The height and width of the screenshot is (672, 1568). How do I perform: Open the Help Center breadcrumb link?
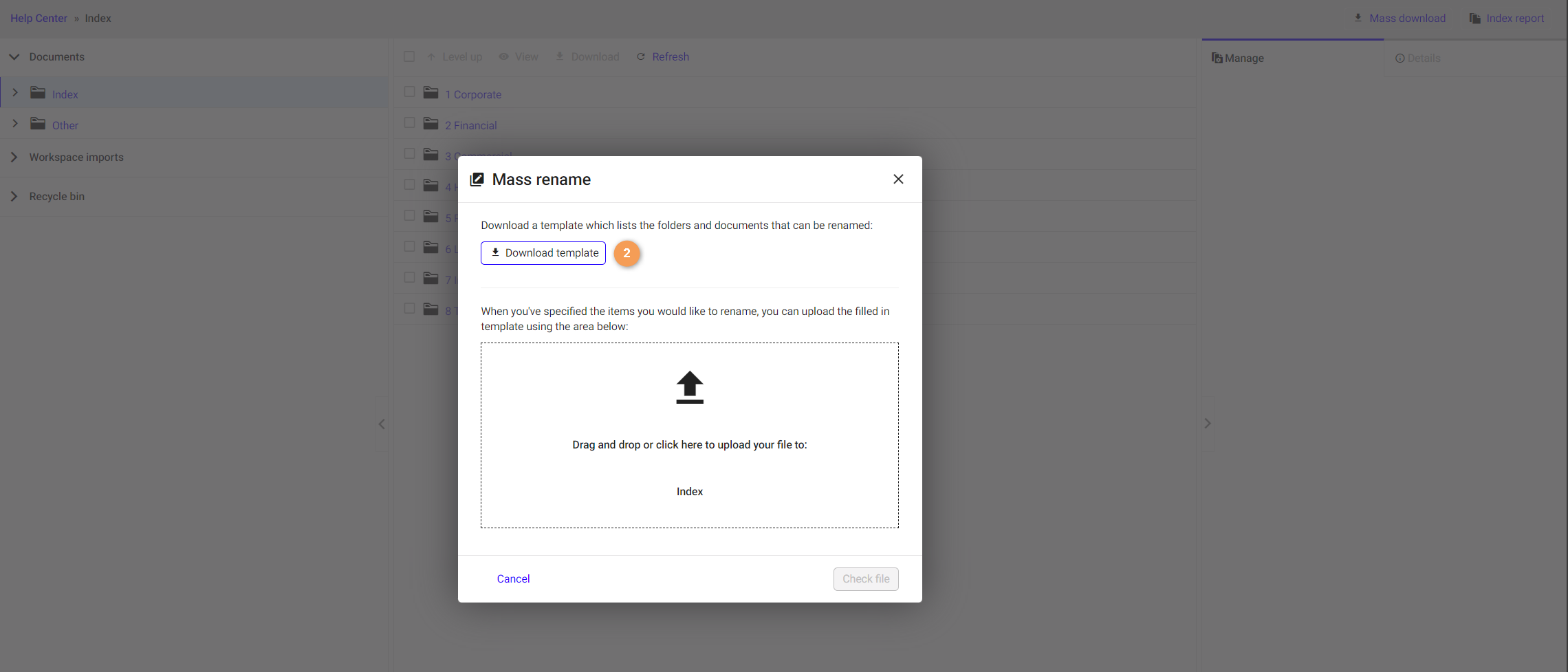click(x=39, y=19)
